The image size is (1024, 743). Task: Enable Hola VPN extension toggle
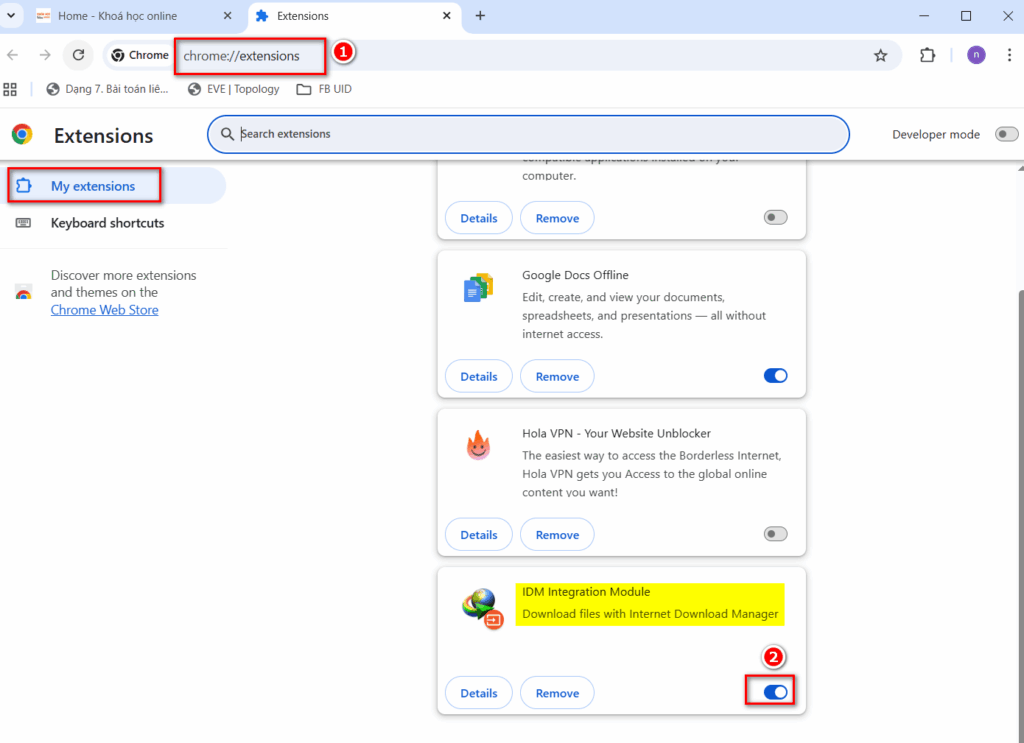pos(775,534)
